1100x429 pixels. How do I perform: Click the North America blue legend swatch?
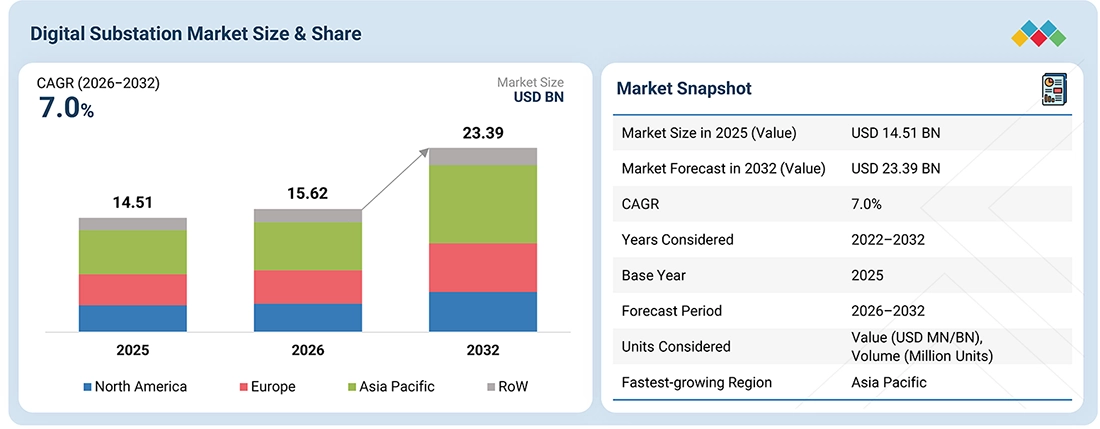pyautogui.click(x=87, y=387)
